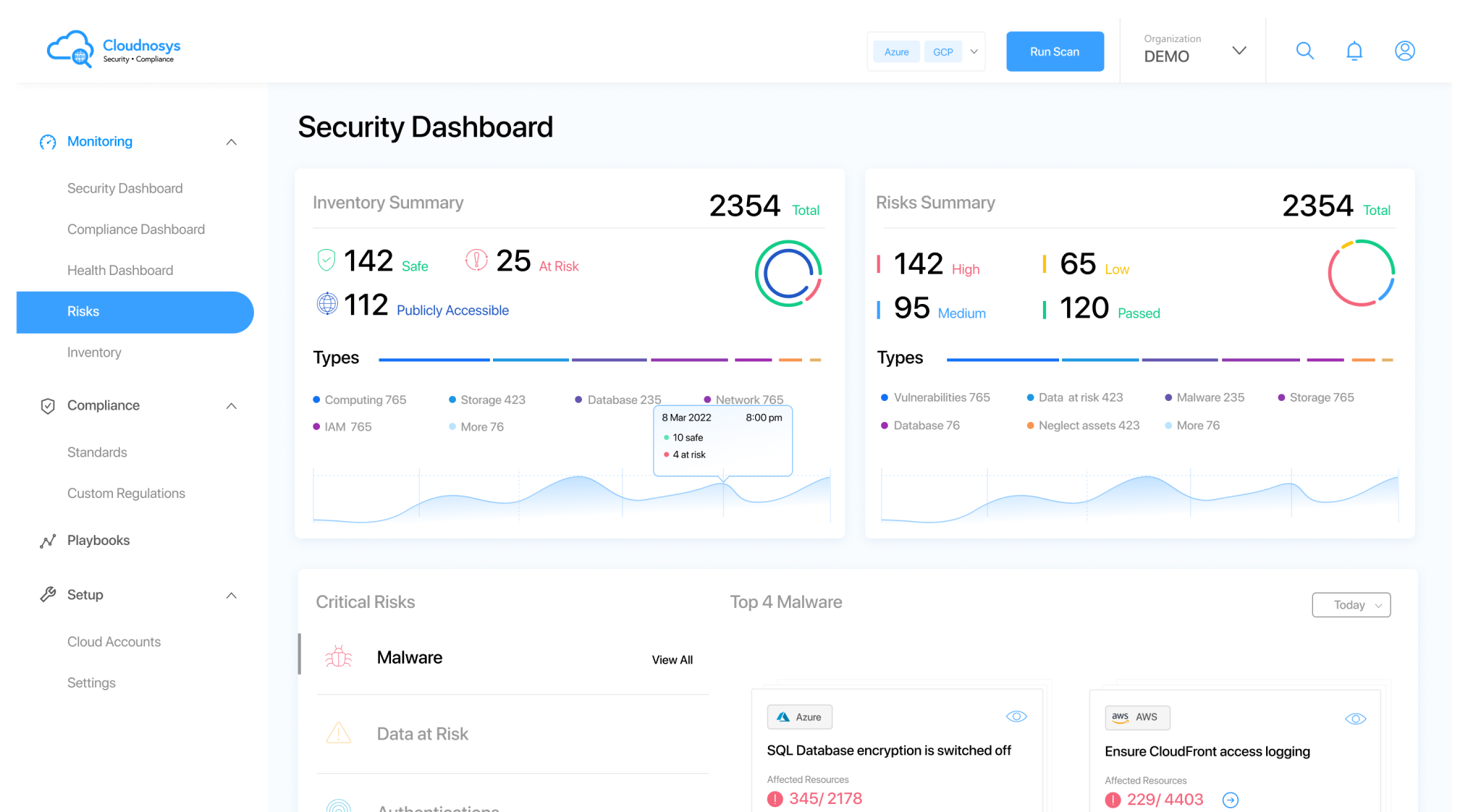Image resolution: width=1468 pixels, height=812 pixels.
Task: Click the Risks Summary donut chart
Action: pyautogui.click(x=1361, y=273)
